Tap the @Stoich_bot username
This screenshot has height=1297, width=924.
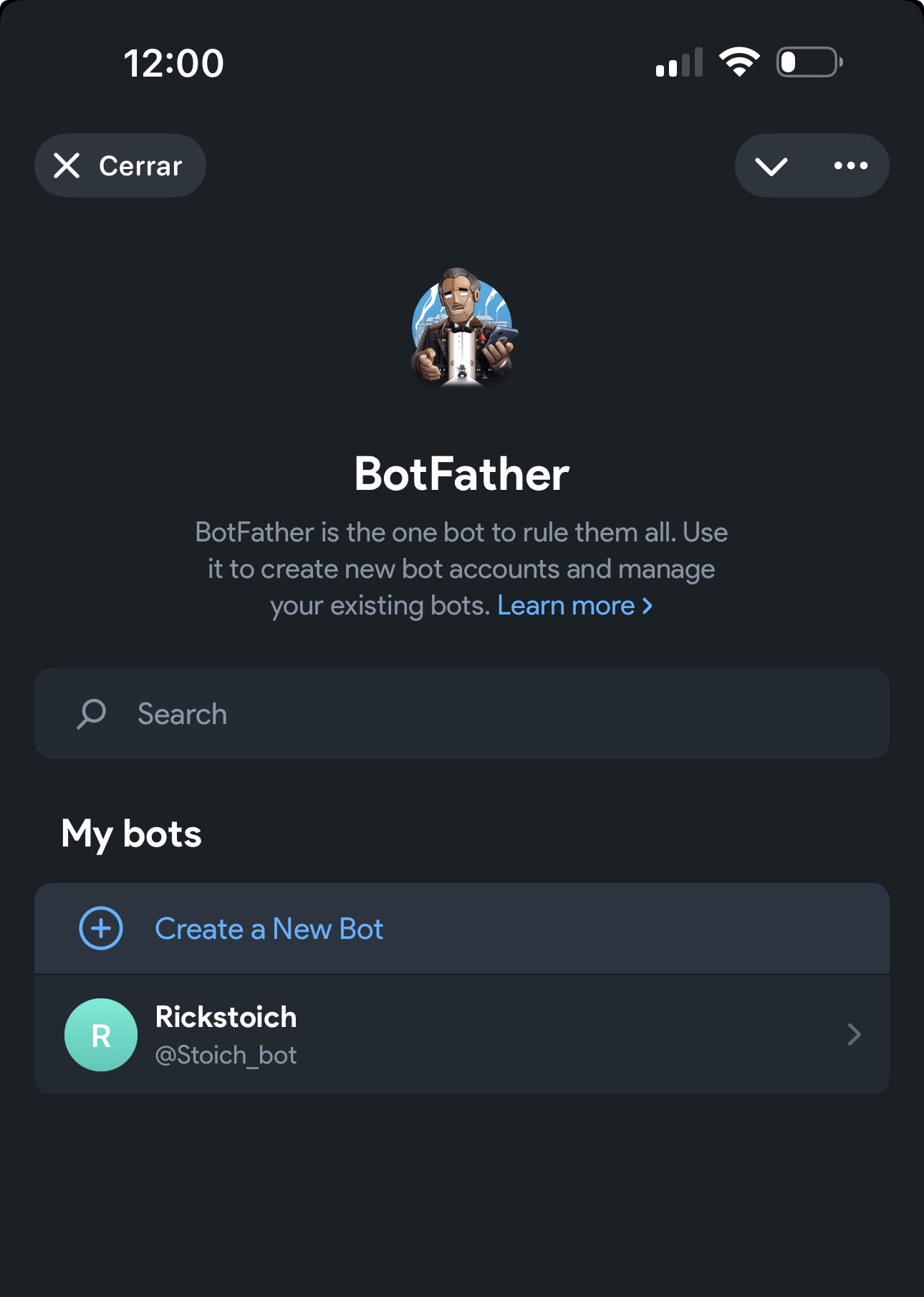pyautogui.click(x=226, y=1055)
